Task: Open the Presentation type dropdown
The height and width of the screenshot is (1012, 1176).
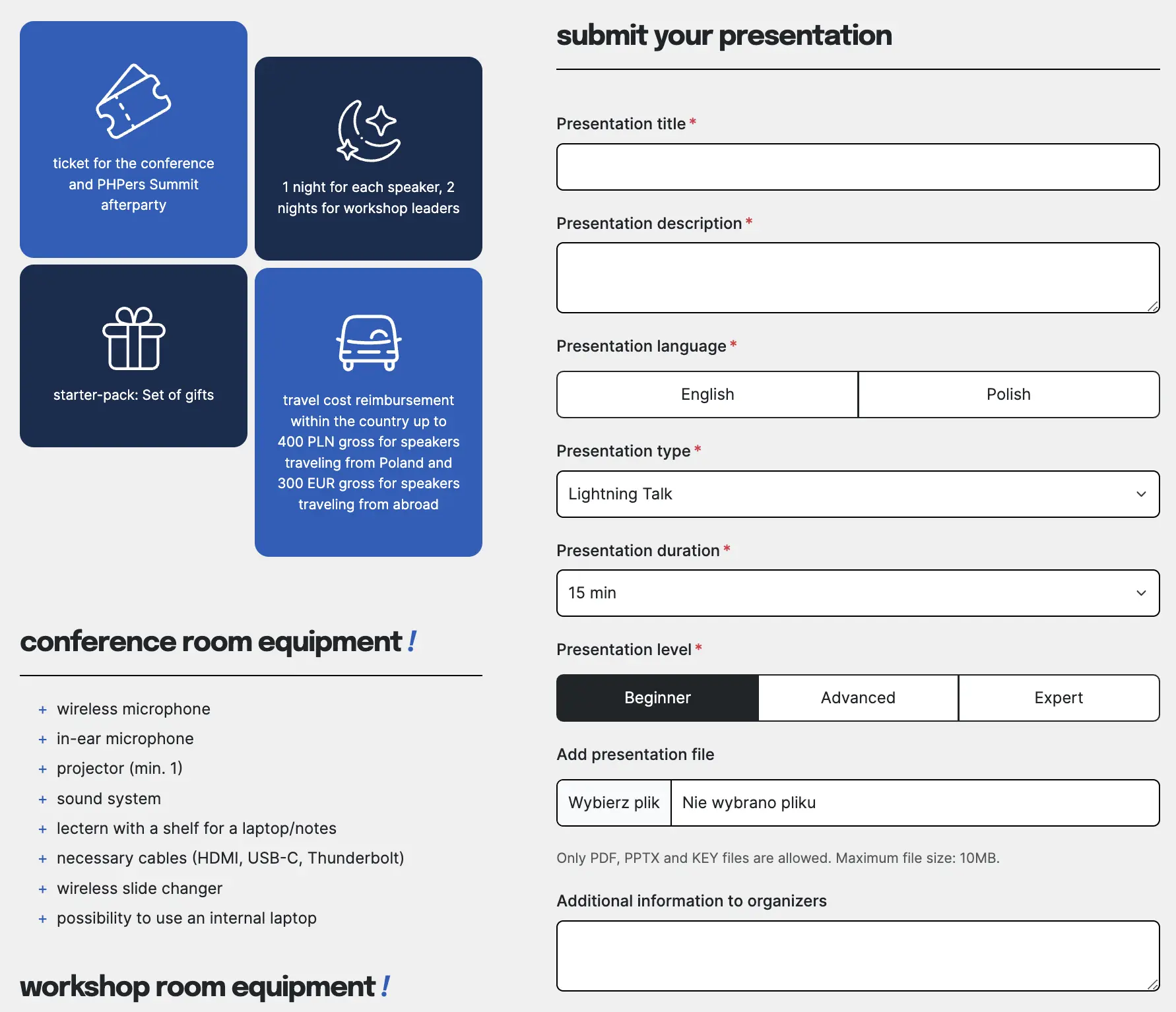Action: pos(857,494)
